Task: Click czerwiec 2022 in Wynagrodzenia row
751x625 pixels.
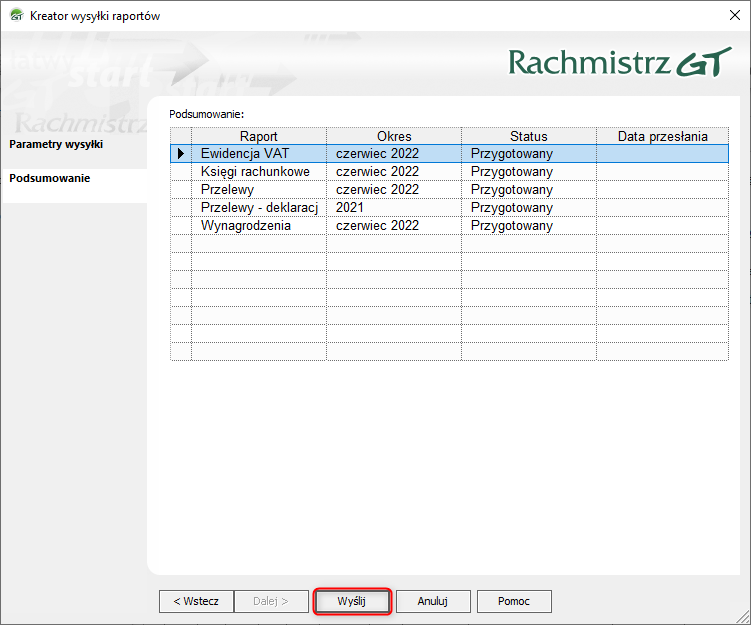Action: 394,226
